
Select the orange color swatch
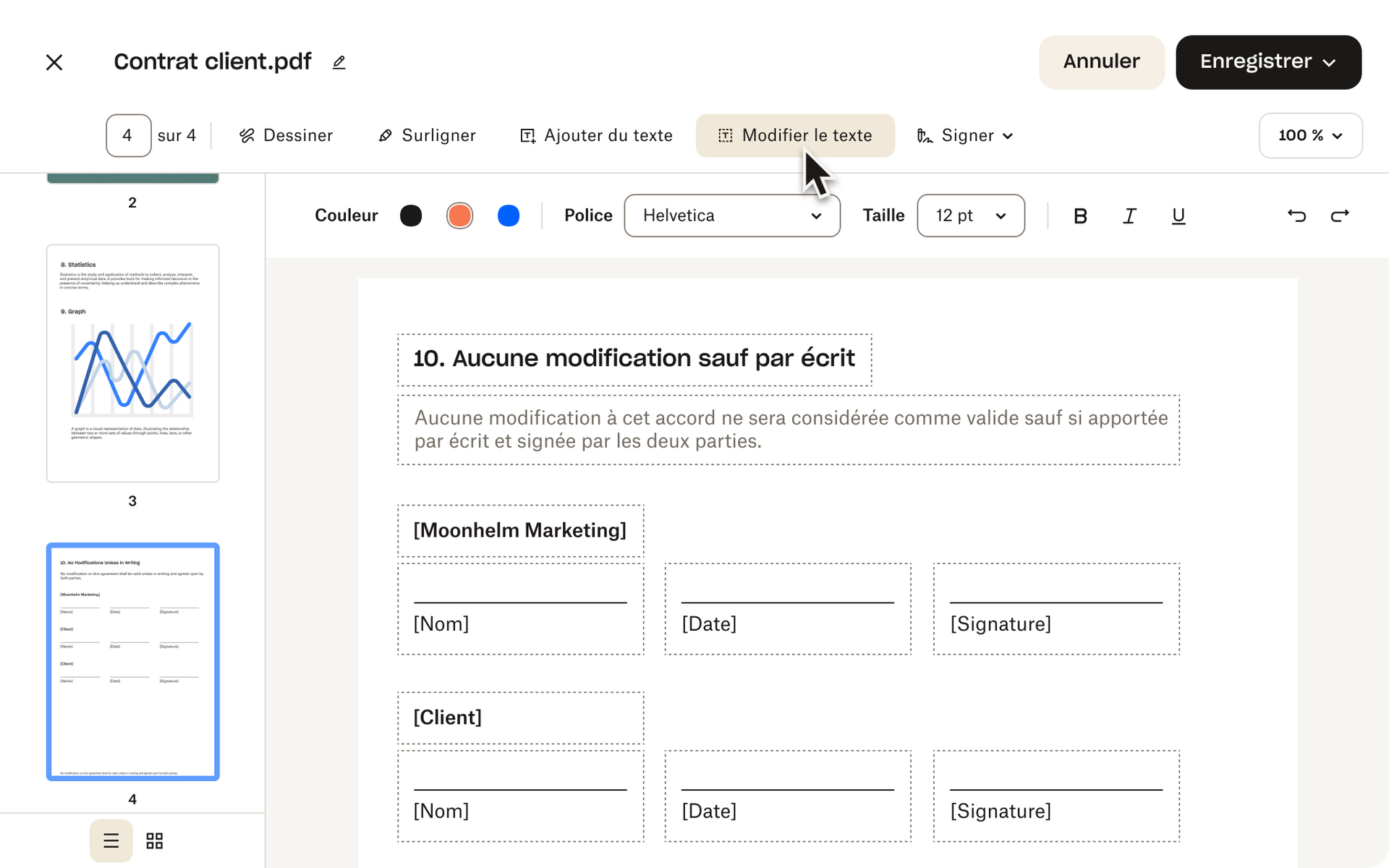coord(460,216)
